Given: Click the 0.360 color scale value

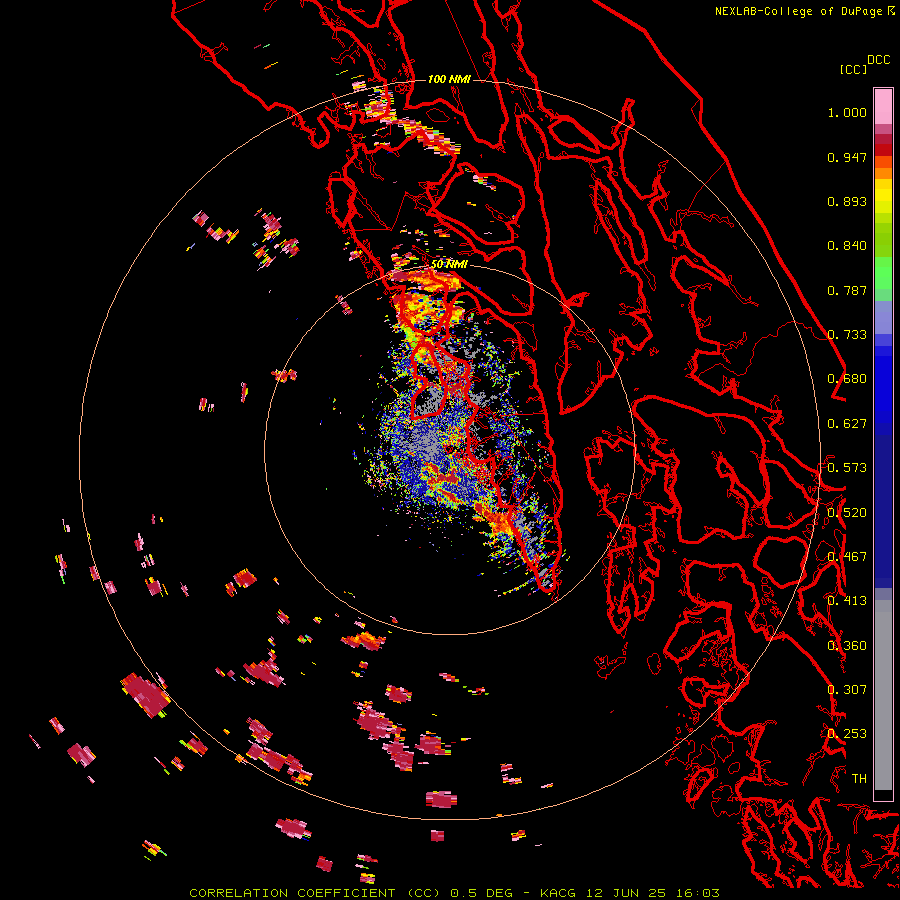Looking at the screenshot, I should pos(847,646).
